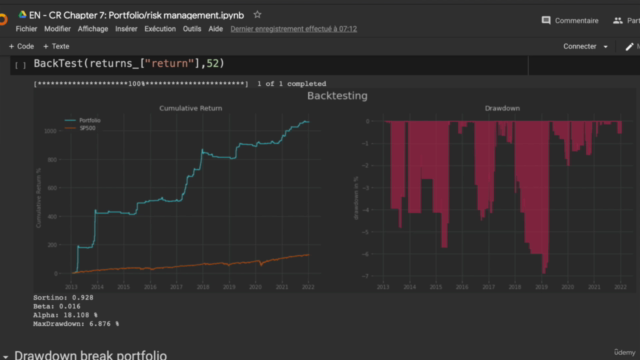Click the Alpha: 18.108 % output line

65,315
